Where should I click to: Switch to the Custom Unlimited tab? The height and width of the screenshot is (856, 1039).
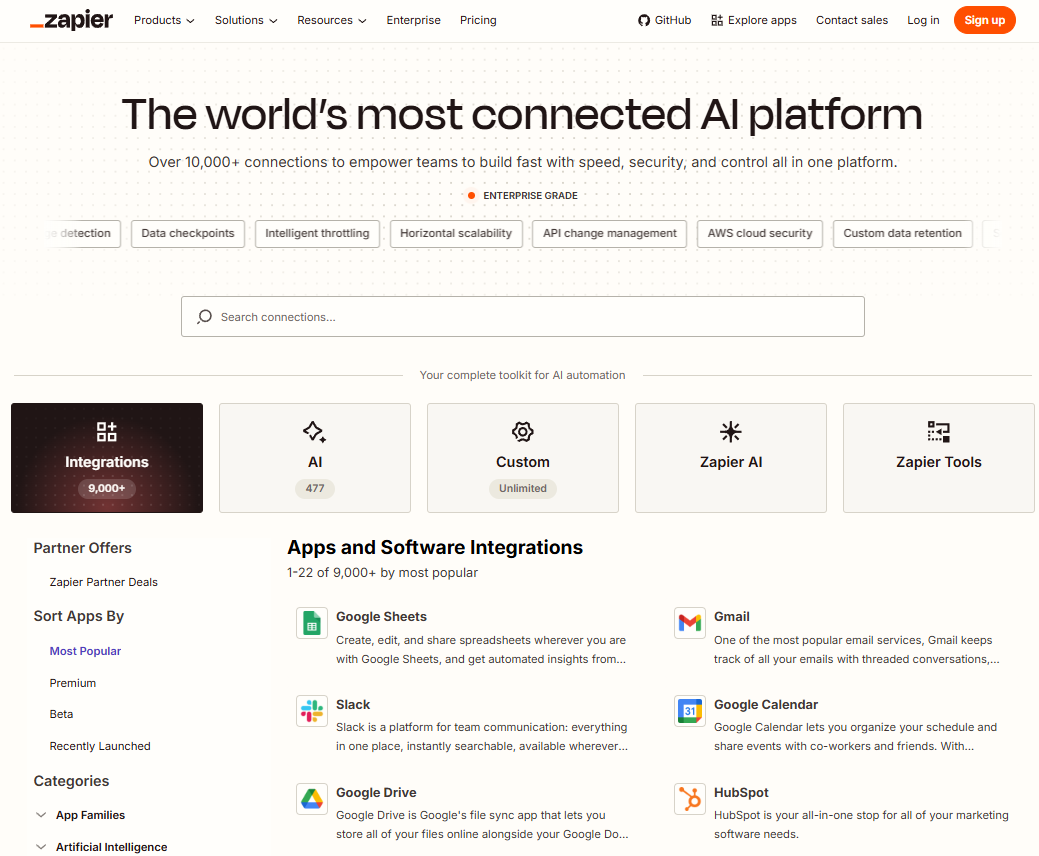point(523,458)
